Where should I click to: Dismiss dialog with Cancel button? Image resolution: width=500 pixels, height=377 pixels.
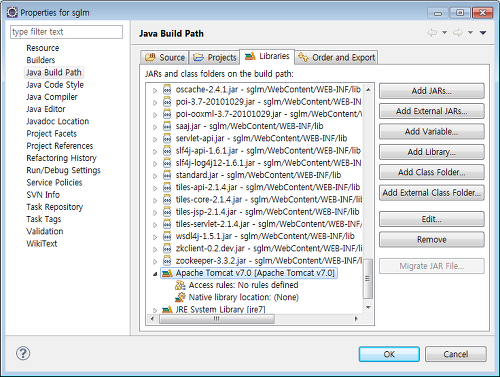click(x=456, y=354)
